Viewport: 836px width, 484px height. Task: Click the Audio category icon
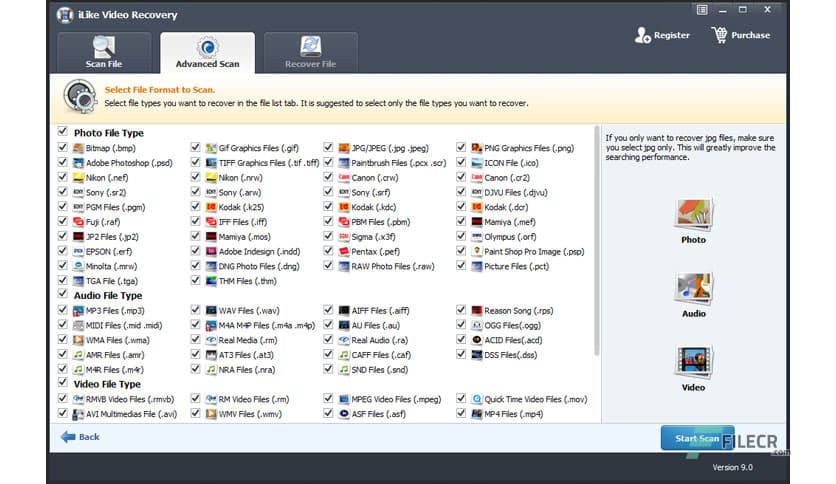pos(693,288)
